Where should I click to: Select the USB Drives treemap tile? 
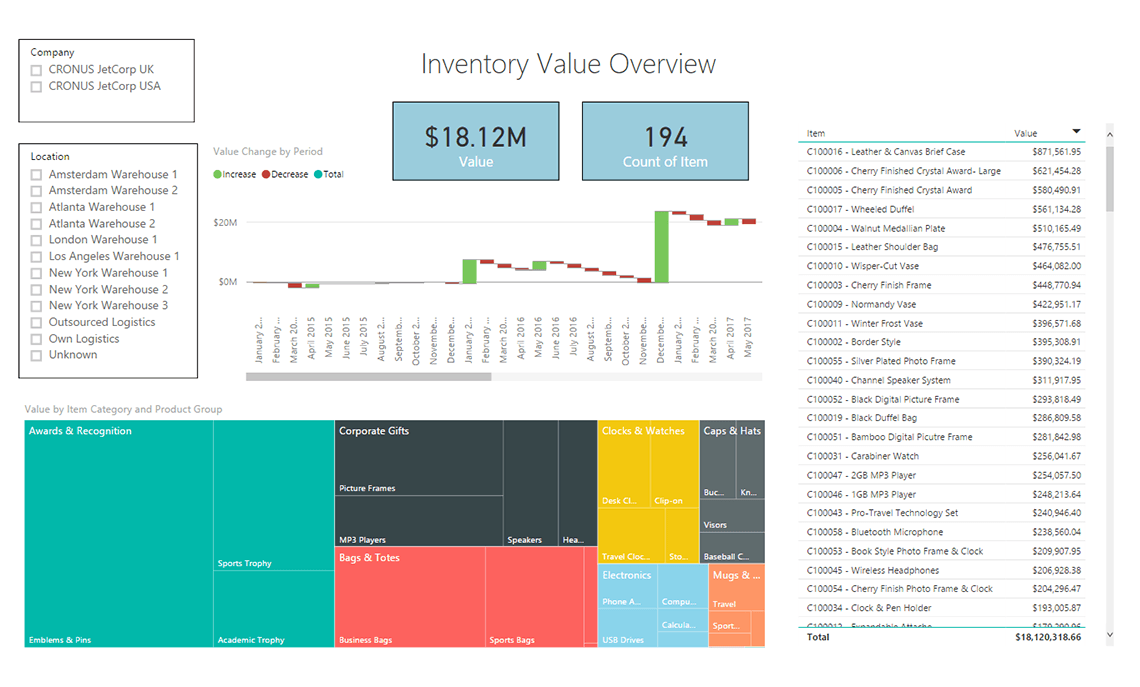click(x=627, y=628)
